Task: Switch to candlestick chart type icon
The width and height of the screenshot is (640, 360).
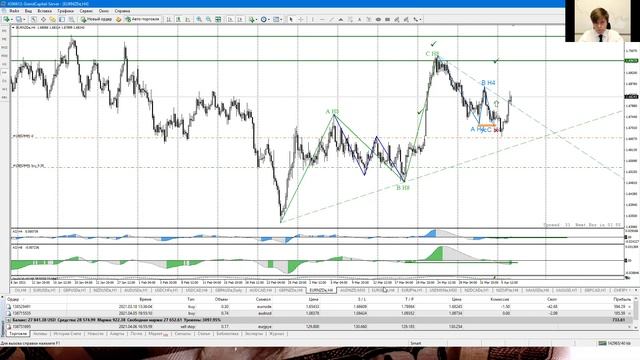Action: click(178, 19)
